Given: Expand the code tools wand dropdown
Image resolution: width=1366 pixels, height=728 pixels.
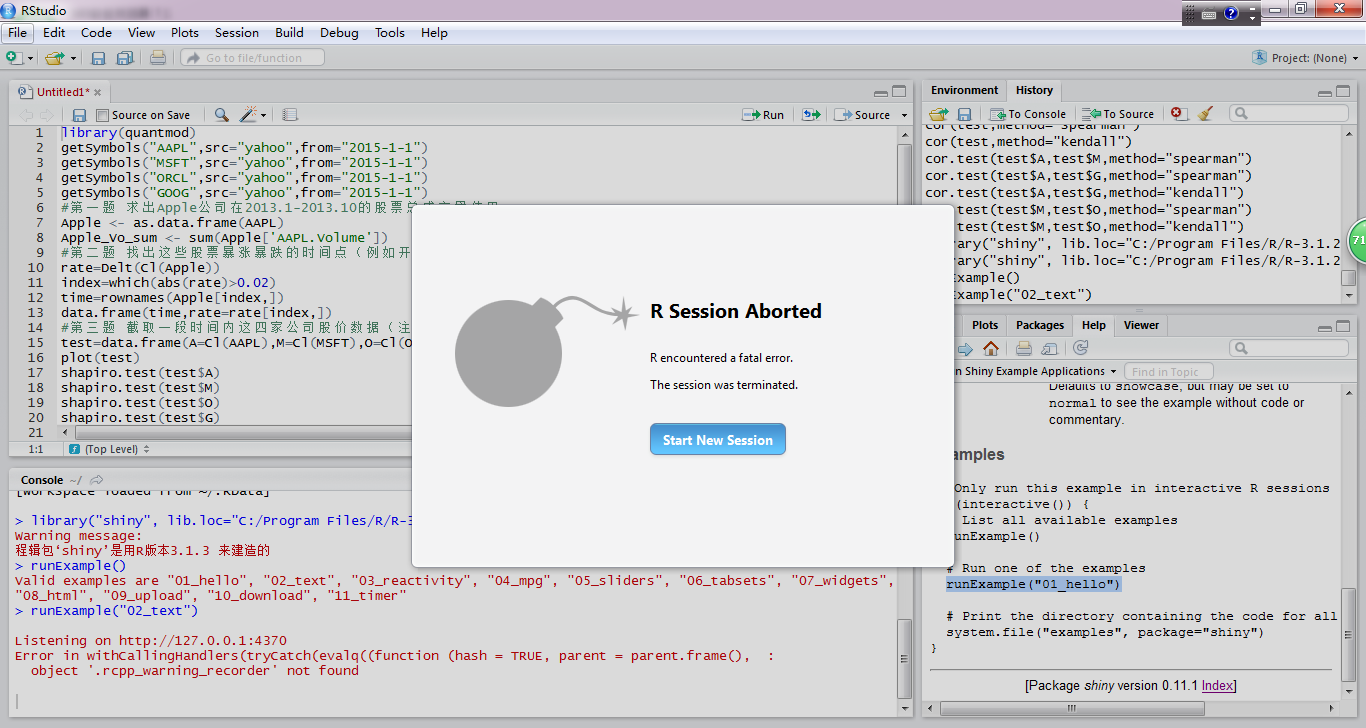Looking at the screenshot, I should coord(264,115).
